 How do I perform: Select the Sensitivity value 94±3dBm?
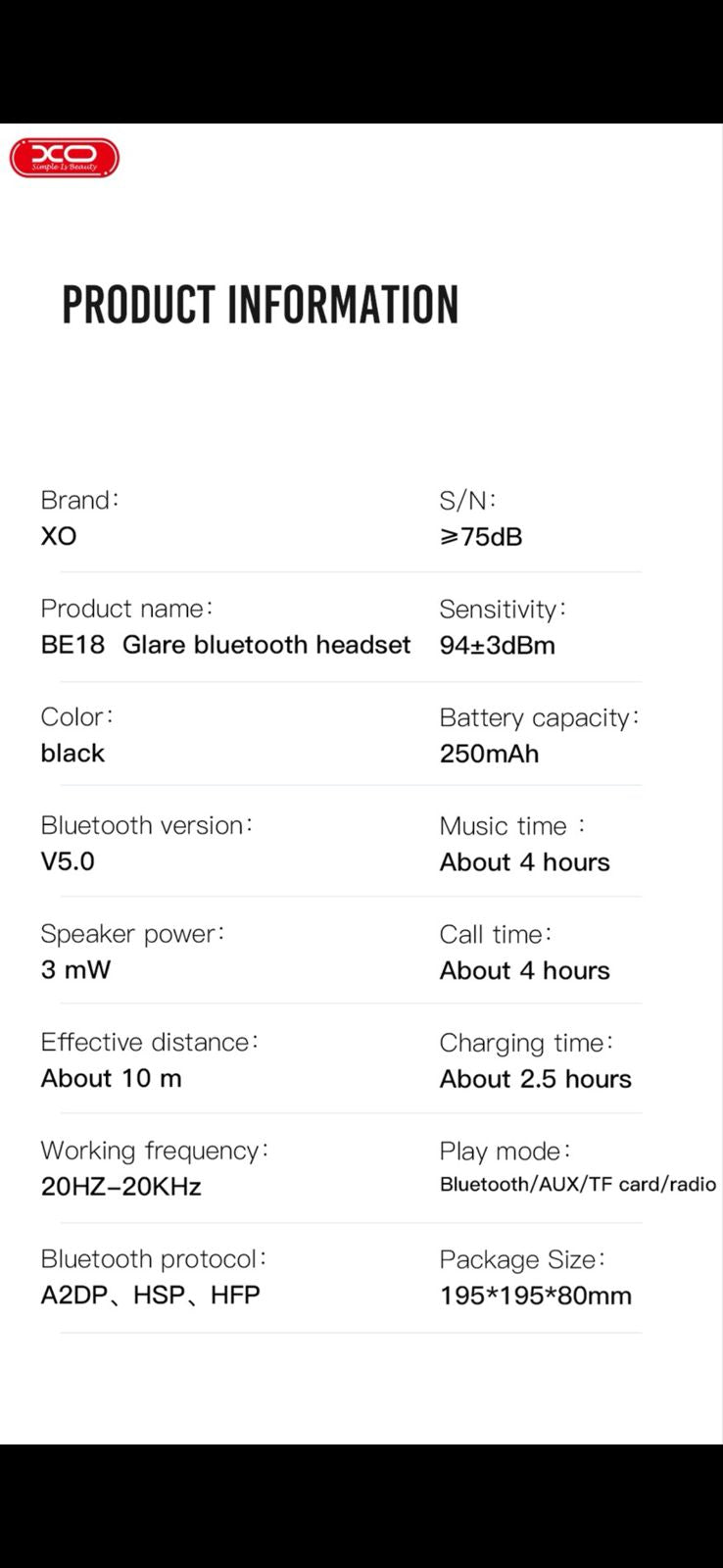pos(497,646)
